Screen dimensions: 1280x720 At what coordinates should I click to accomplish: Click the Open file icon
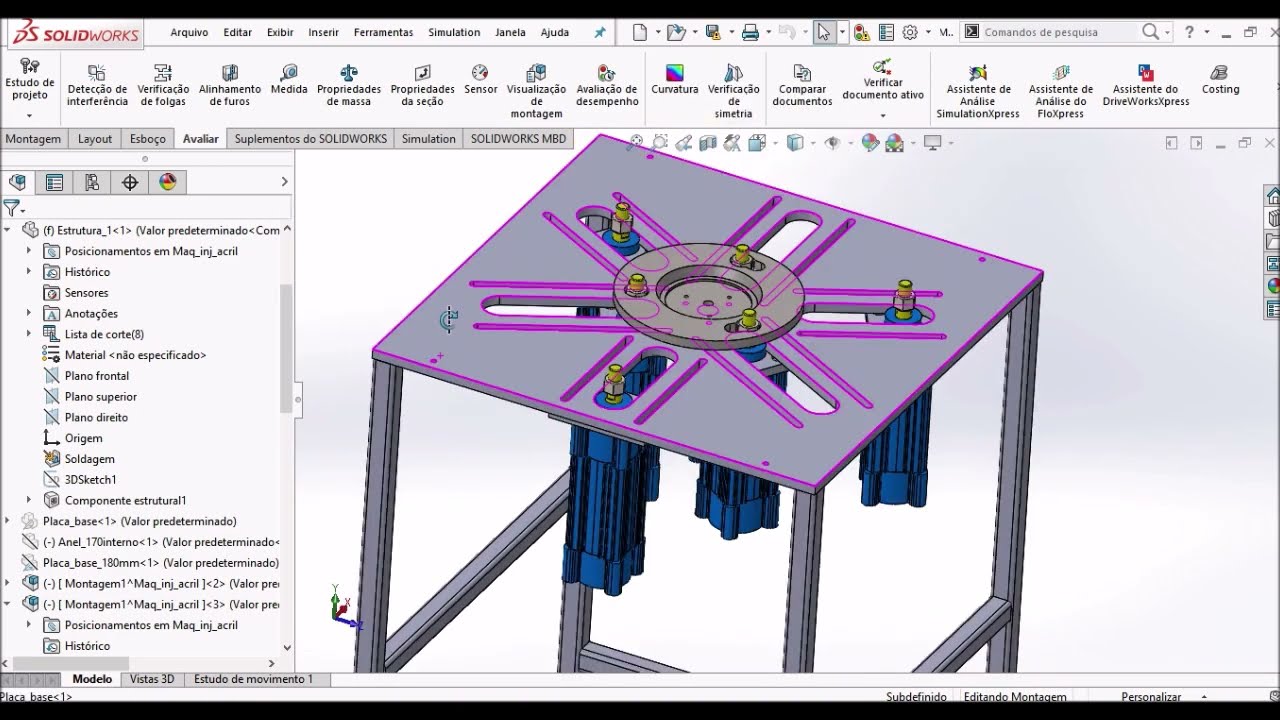coord(676,32)
